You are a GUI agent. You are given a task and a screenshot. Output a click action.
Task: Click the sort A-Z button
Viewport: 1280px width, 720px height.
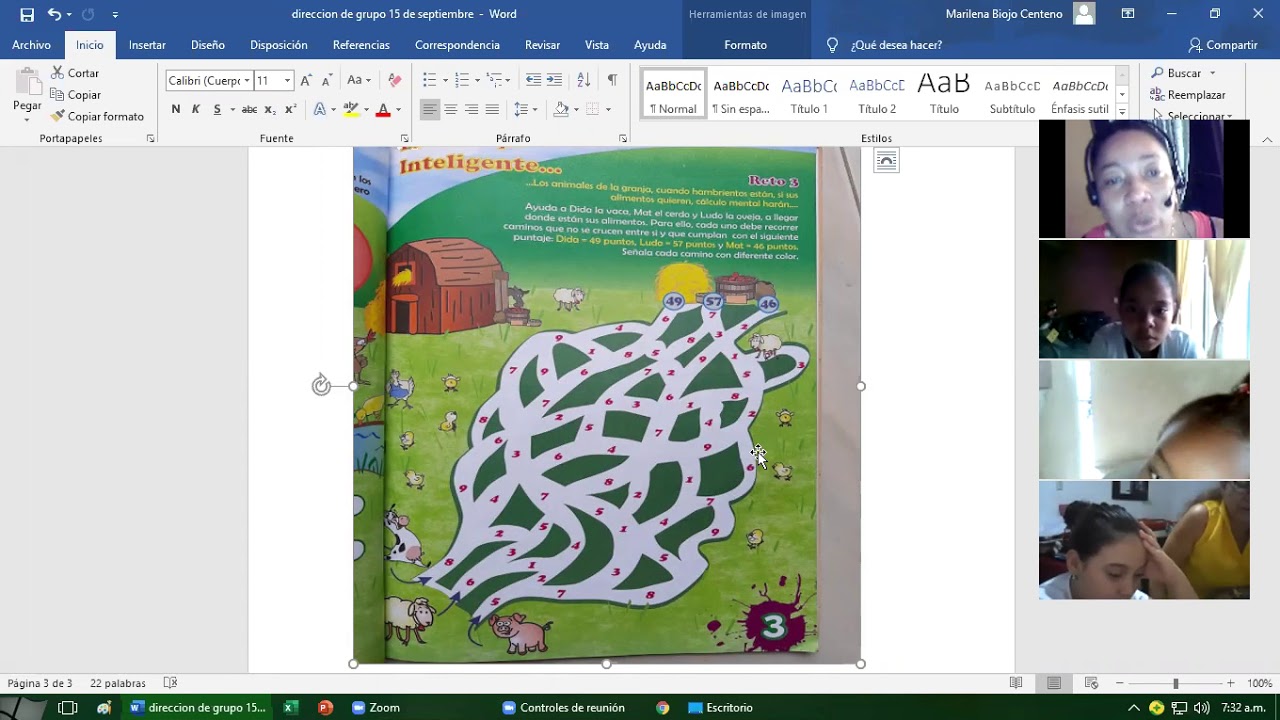(584, 80)
